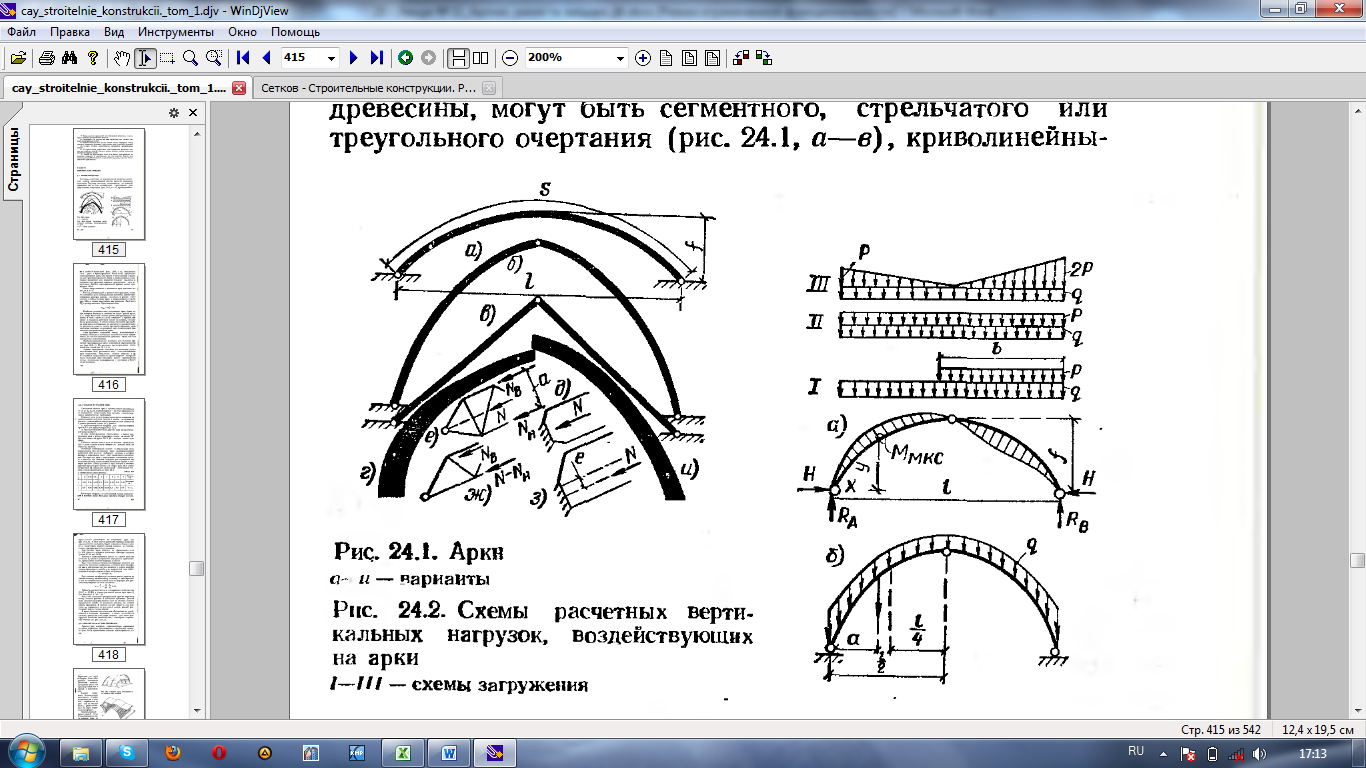Open Skype from the taskbar
The image size is (1366, 768).
tap(127, 752)
